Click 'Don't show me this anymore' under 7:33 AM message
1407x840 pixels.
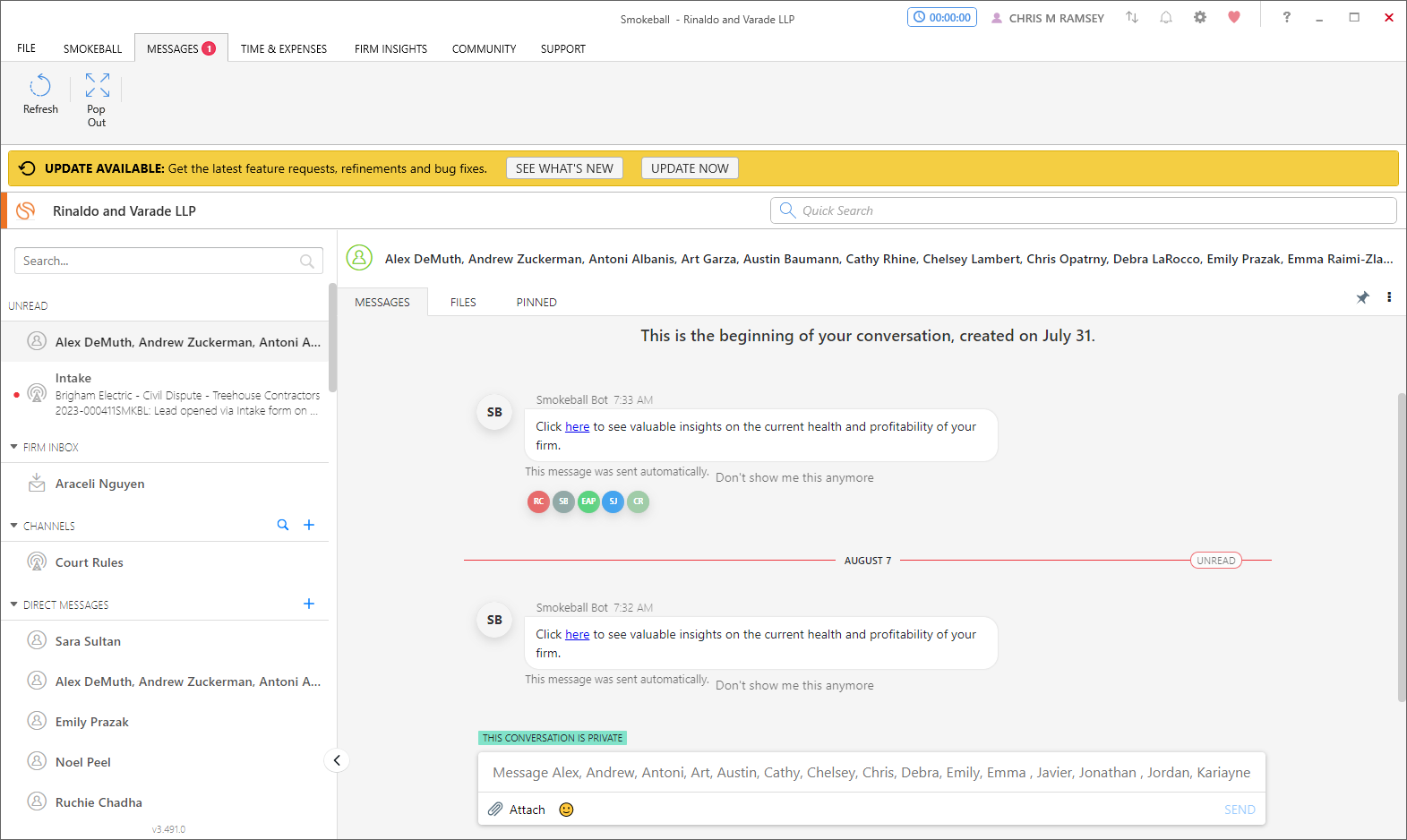coord(794,478)
